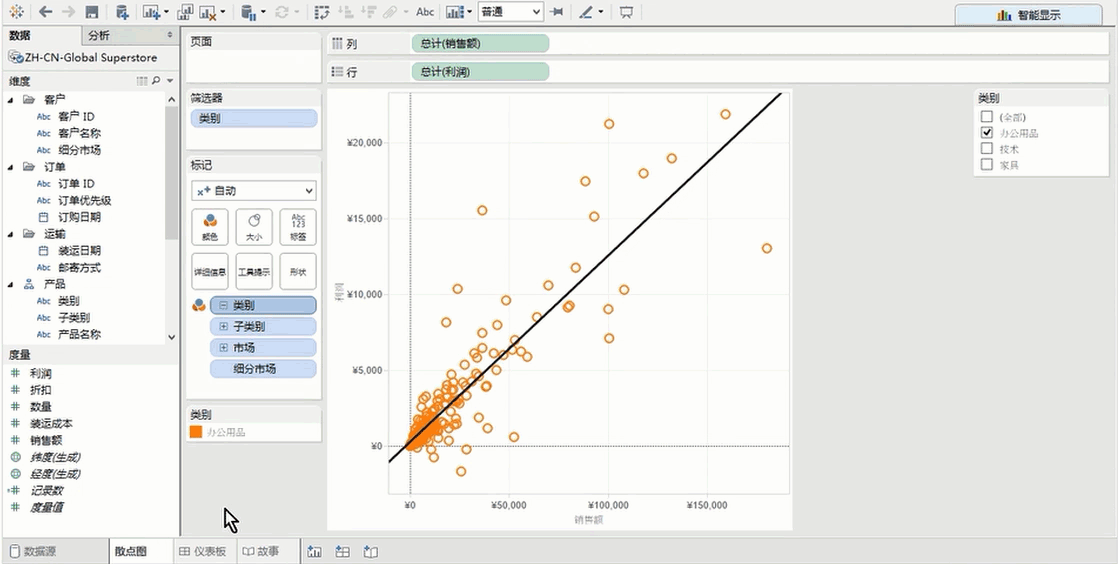Click the presentation mode icon in the toolbar
This screenshot has height=564, width=1118.
click(x=626, y=12)
